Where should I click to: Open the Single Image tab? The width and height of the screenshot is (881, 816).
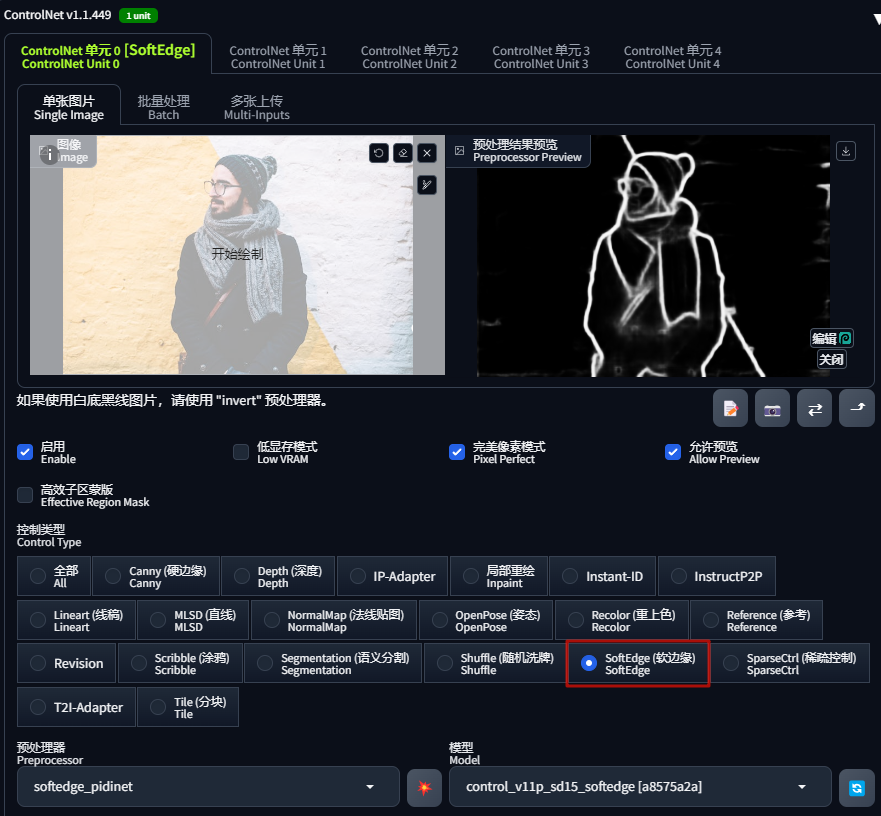[x=69, y=107]
